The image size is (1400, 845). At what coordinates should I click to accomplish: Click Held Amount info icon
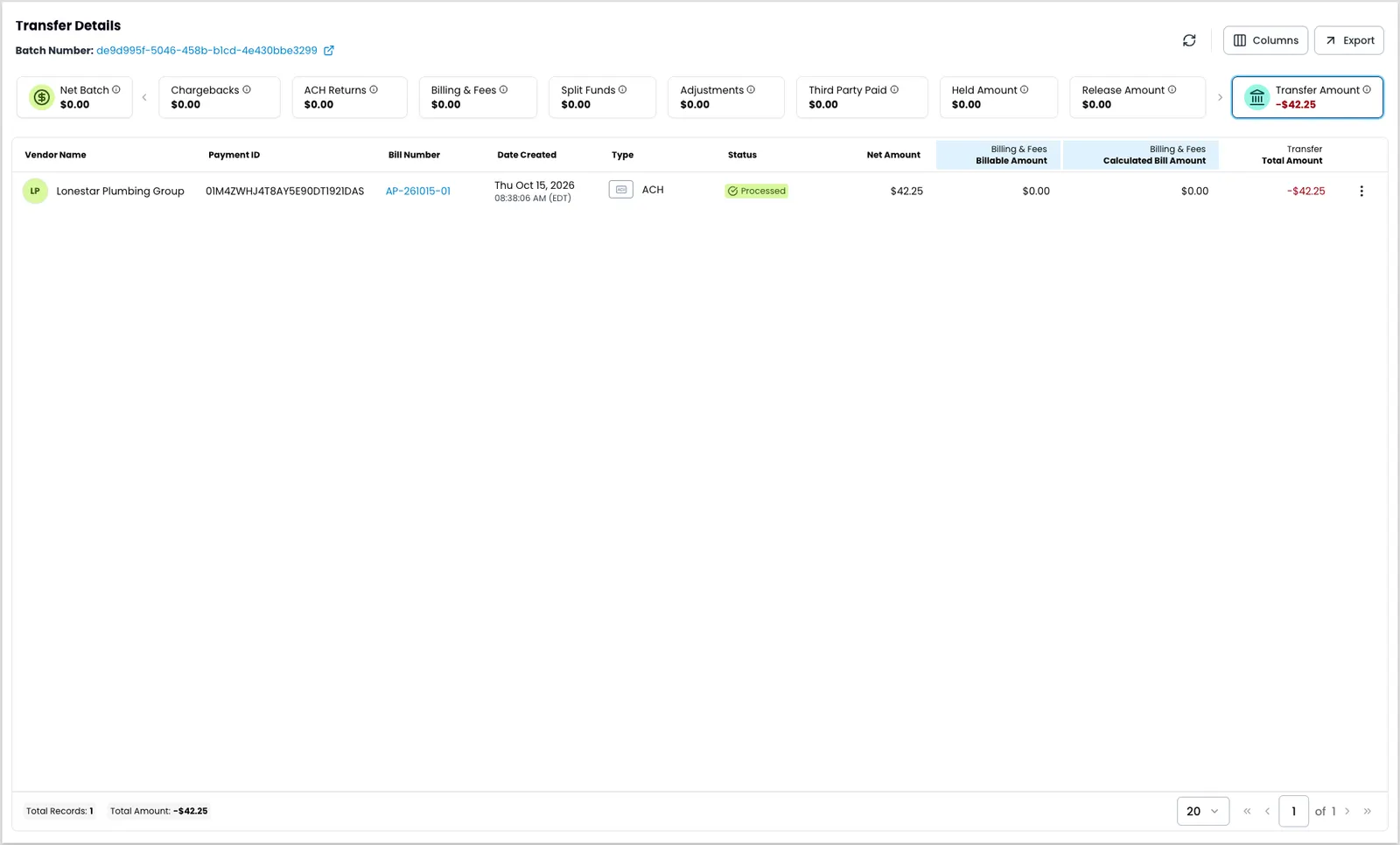point(1025,89)
